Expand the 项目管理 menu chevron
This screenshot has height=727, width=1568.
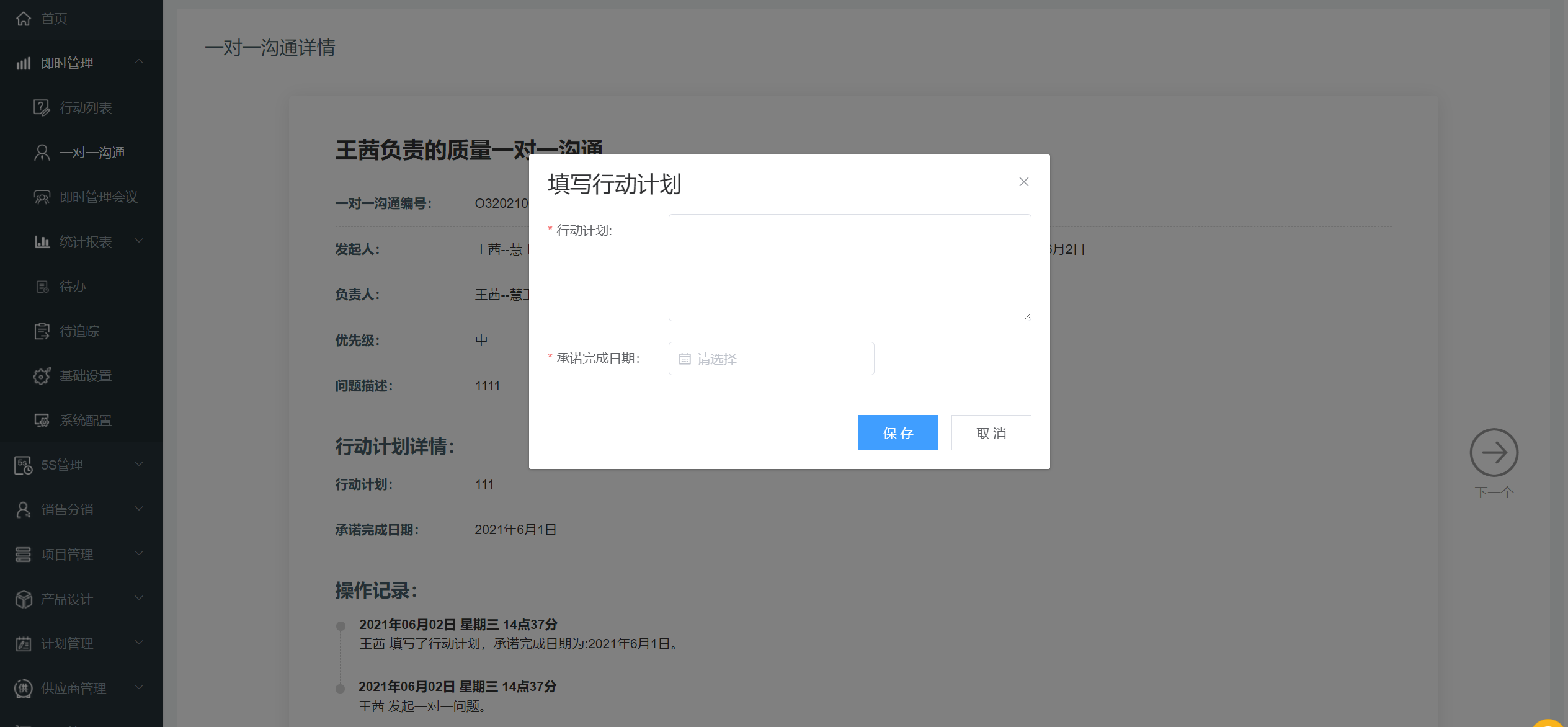pos(139,553)
